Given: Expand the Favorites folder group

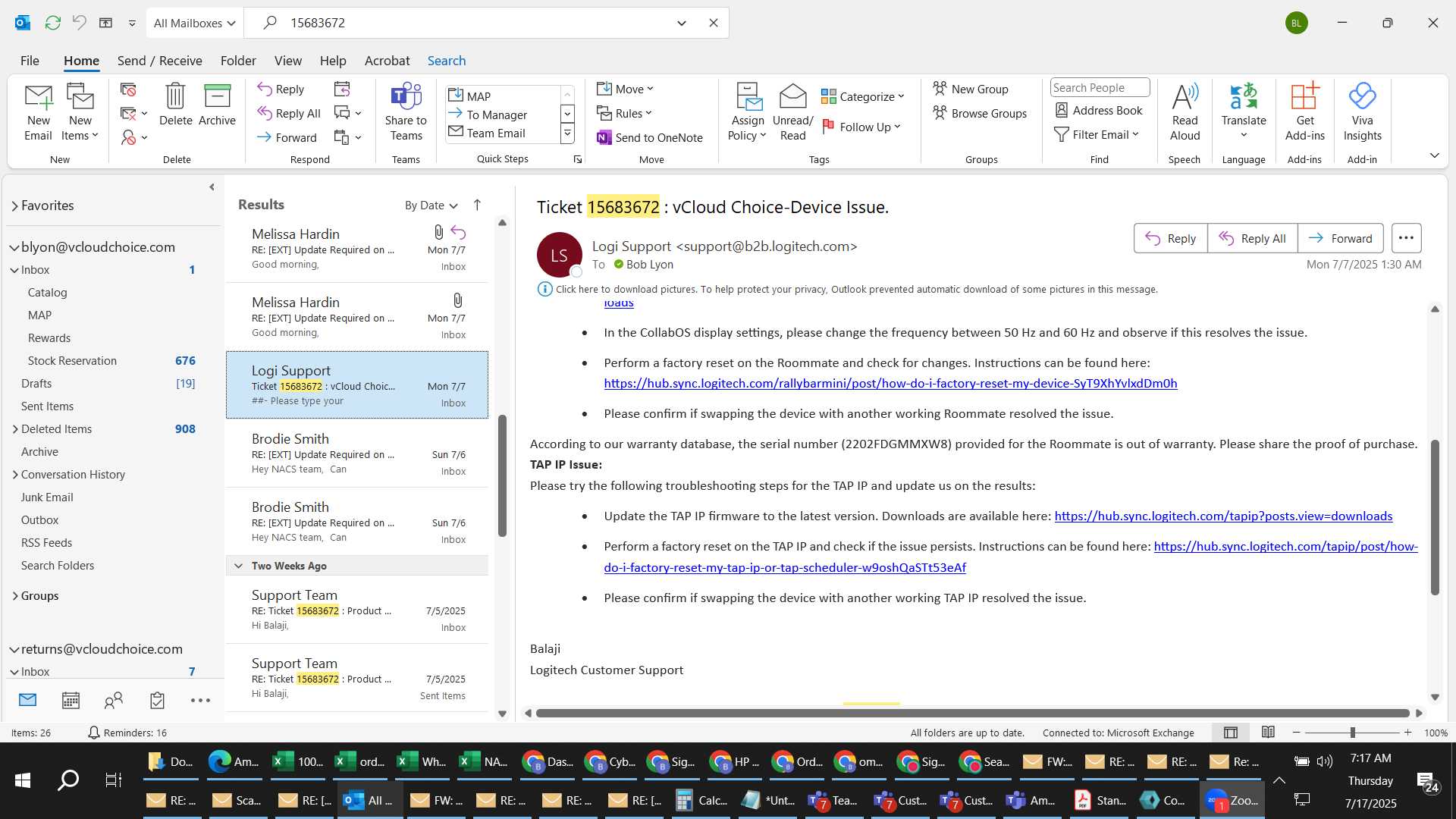Looking at the screenshot, I should [14, 206].
